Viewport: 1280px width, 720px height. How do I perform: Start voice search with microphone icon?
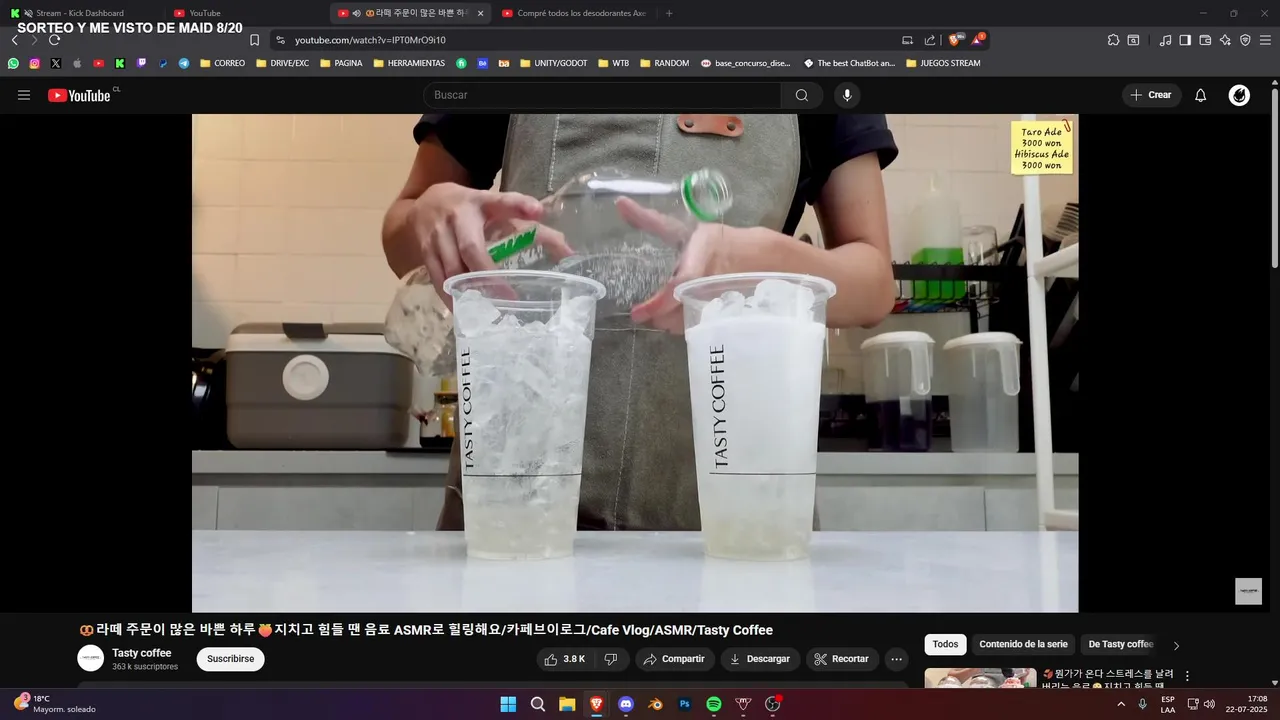point(847,95)
